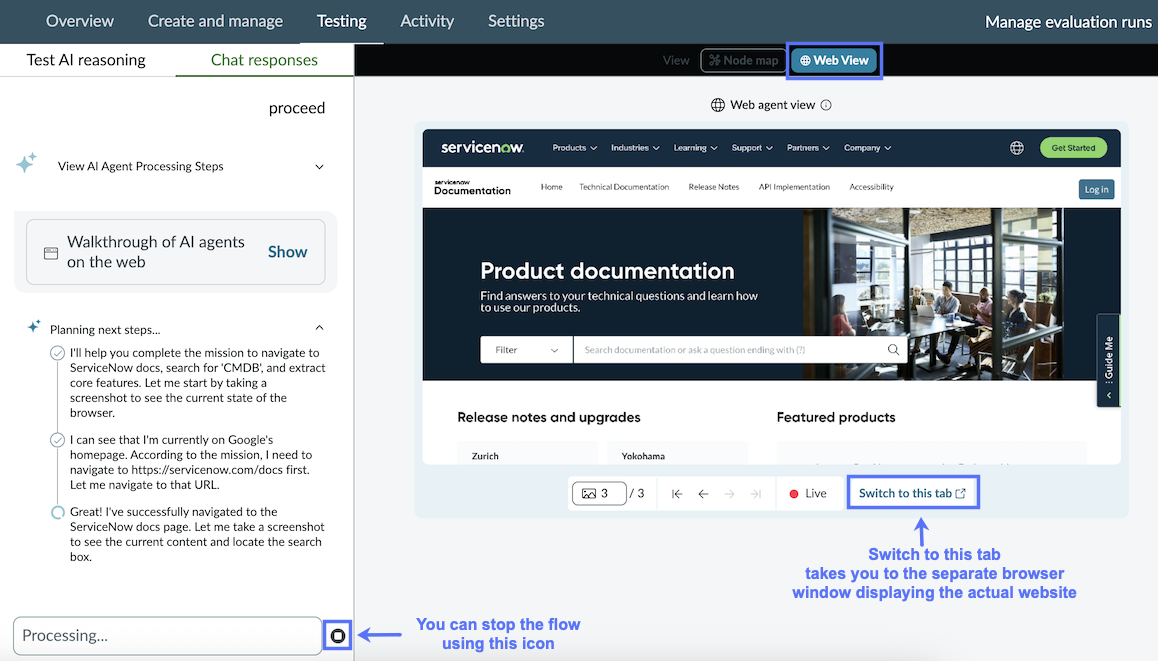Click the sparkle icon next to Planning next steps
The width and height of the screenshot is (1158, 661).
(x=34, y=326)
